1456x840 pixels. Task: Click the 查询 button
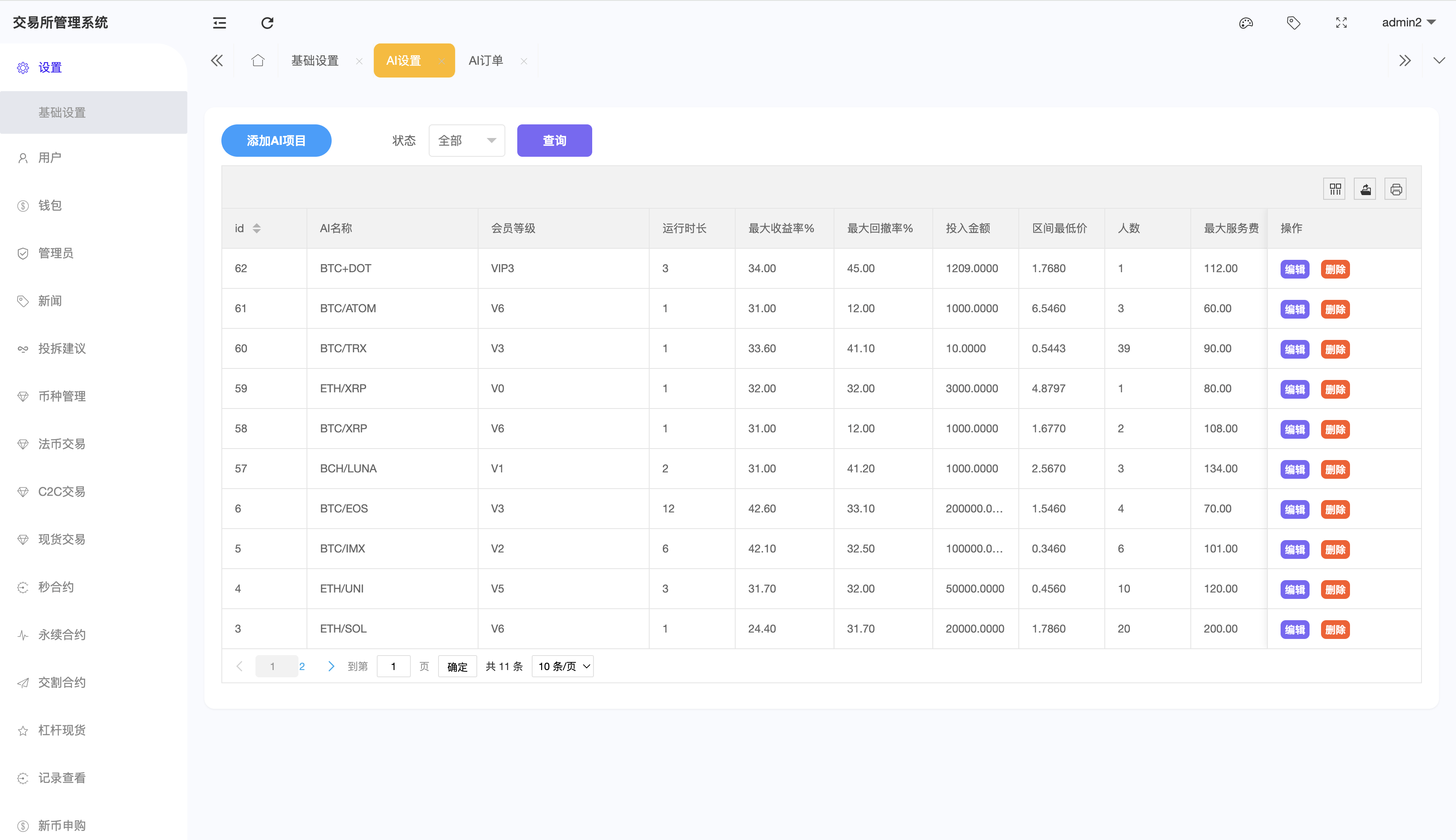point(554,140)
